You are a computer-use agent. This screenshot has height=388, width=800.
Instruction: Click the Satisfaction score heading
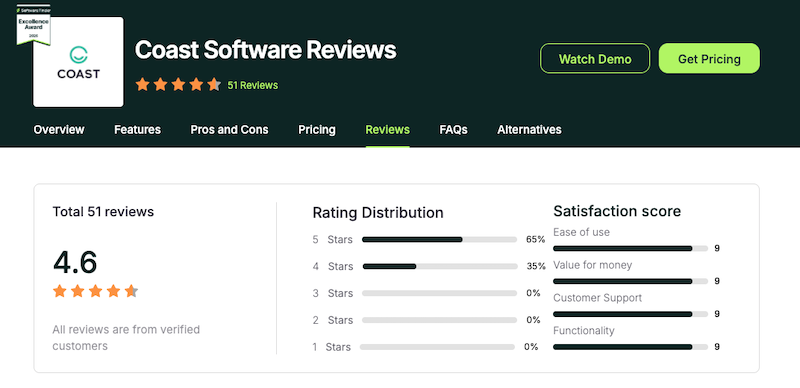[x=617, y=211]
